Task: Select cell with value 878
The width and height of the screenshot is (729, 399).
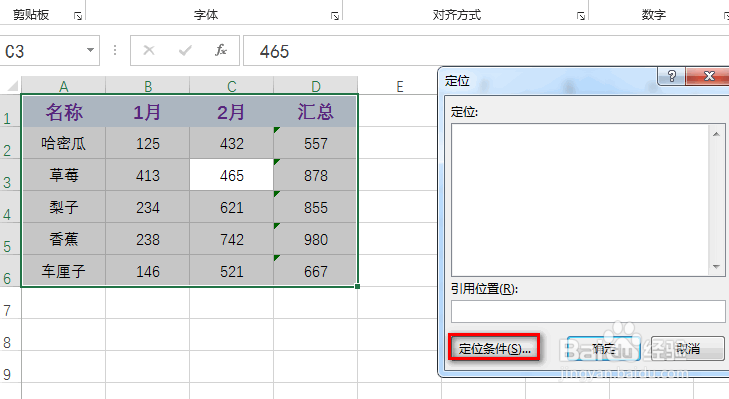Action: pos(316,175)
